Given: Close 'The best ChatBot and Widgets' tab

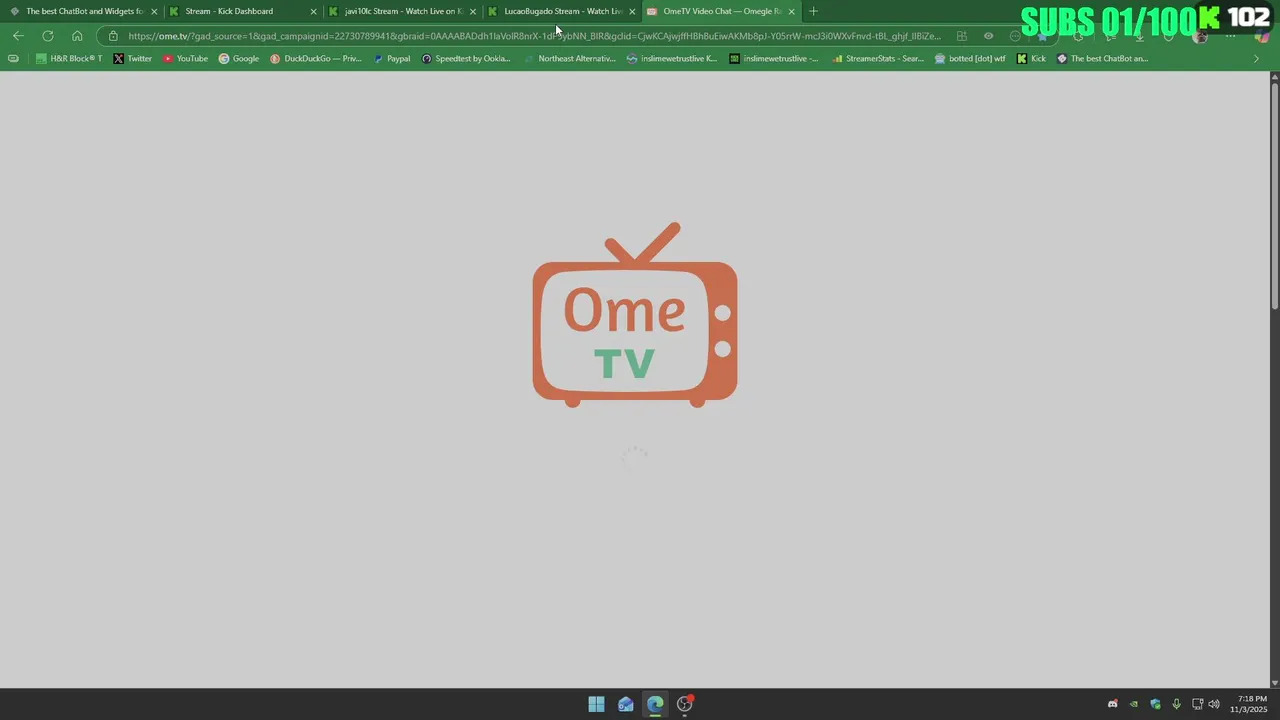Looking at the screenshot, I should tap(154, 12).
